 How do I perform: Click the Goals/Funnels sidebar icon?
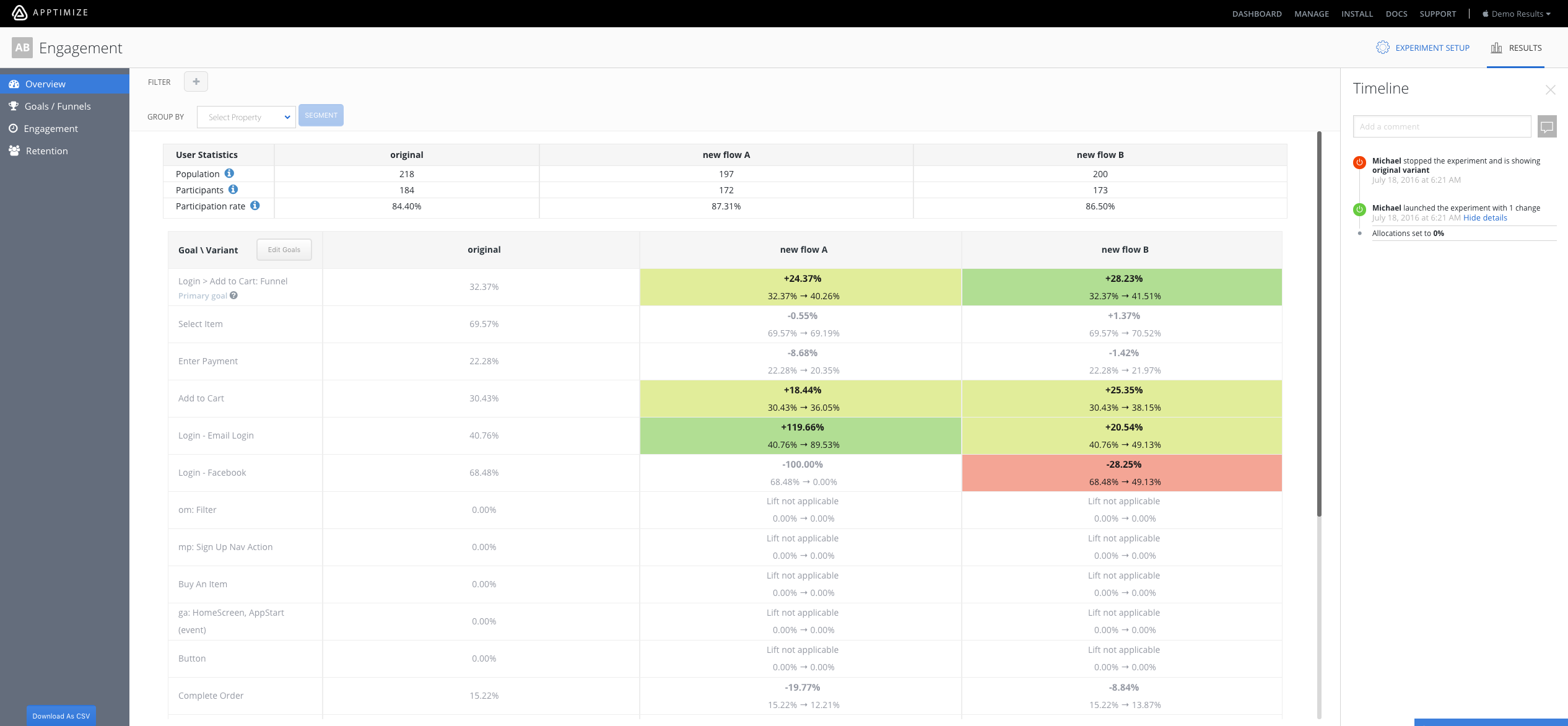pyautogui.click(x=14, y=106)
